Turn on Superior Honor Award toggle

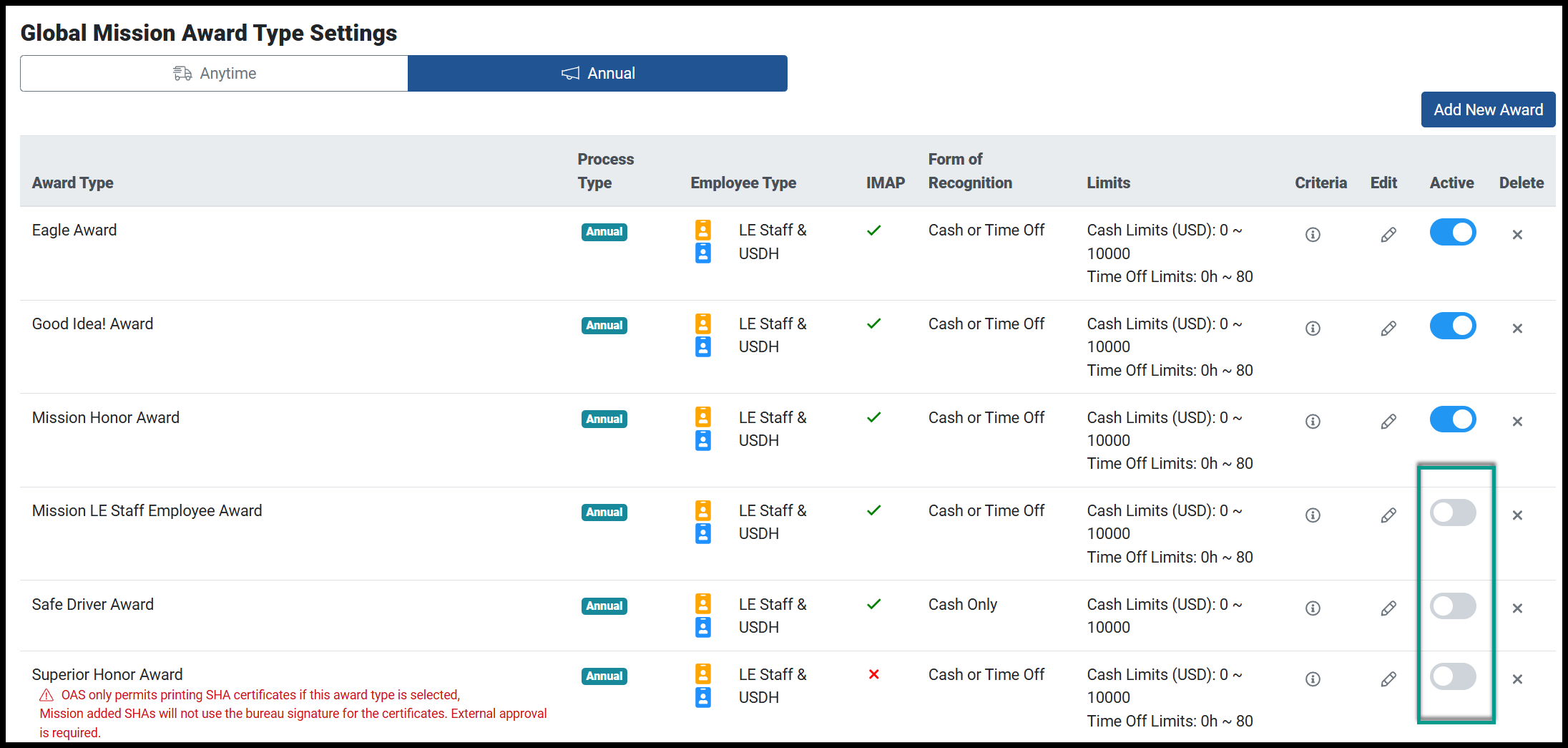[1453, 676]
